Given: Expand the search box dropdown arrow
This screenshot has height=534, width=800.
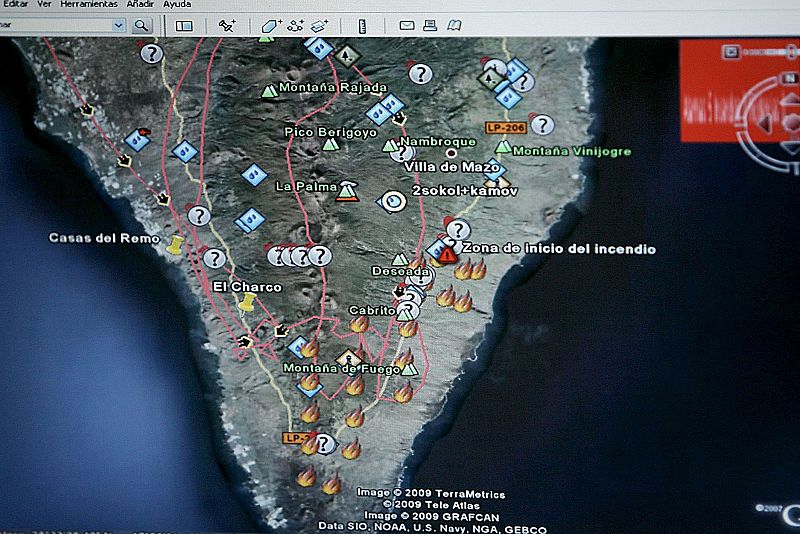Looking at the screenshot, I should 118,25.
